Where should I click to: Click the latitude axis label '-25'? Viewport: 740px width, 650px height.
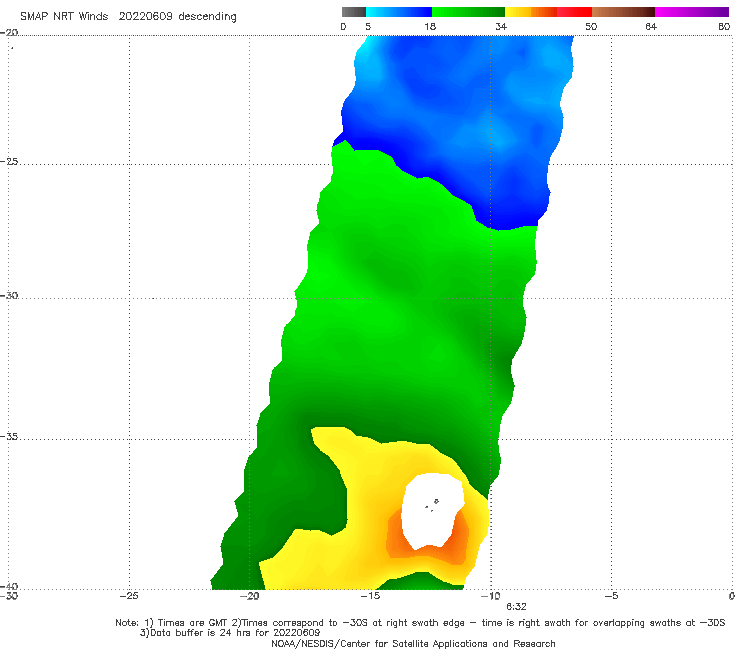click(x=9, y=161)
